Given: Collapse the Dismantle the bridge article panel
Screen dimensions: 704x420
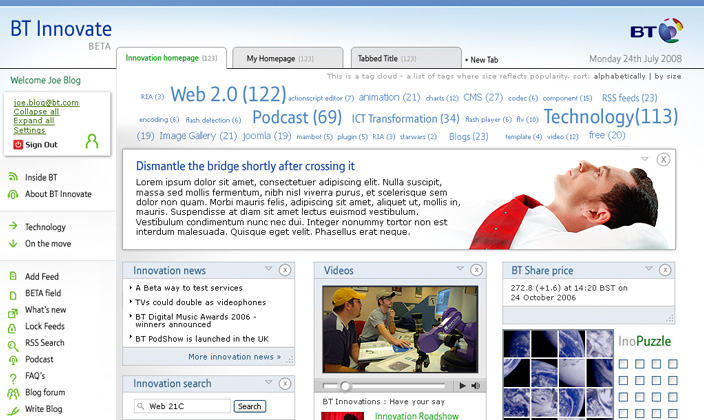Looking at the screenshot, I should pyautogui.click(x=645, y=159).
